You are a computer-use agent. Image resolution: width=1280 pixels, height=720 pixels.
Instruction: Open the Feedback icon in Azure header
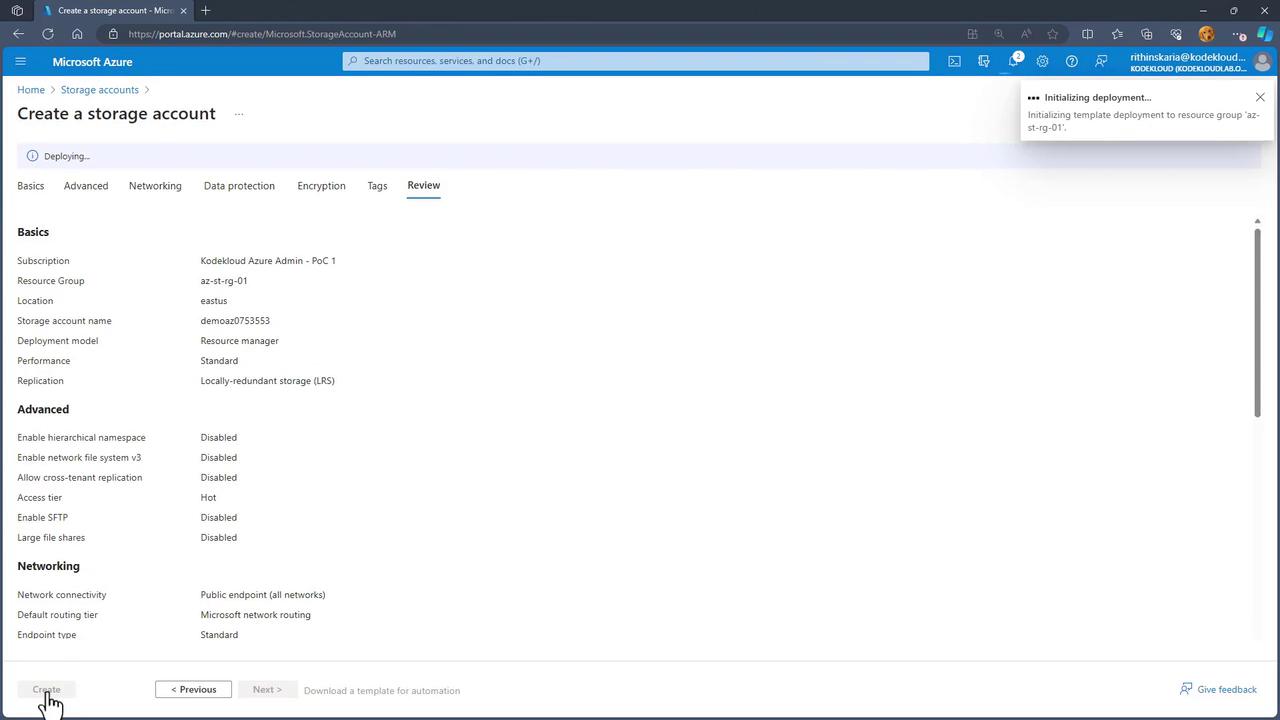[1101, 61]
